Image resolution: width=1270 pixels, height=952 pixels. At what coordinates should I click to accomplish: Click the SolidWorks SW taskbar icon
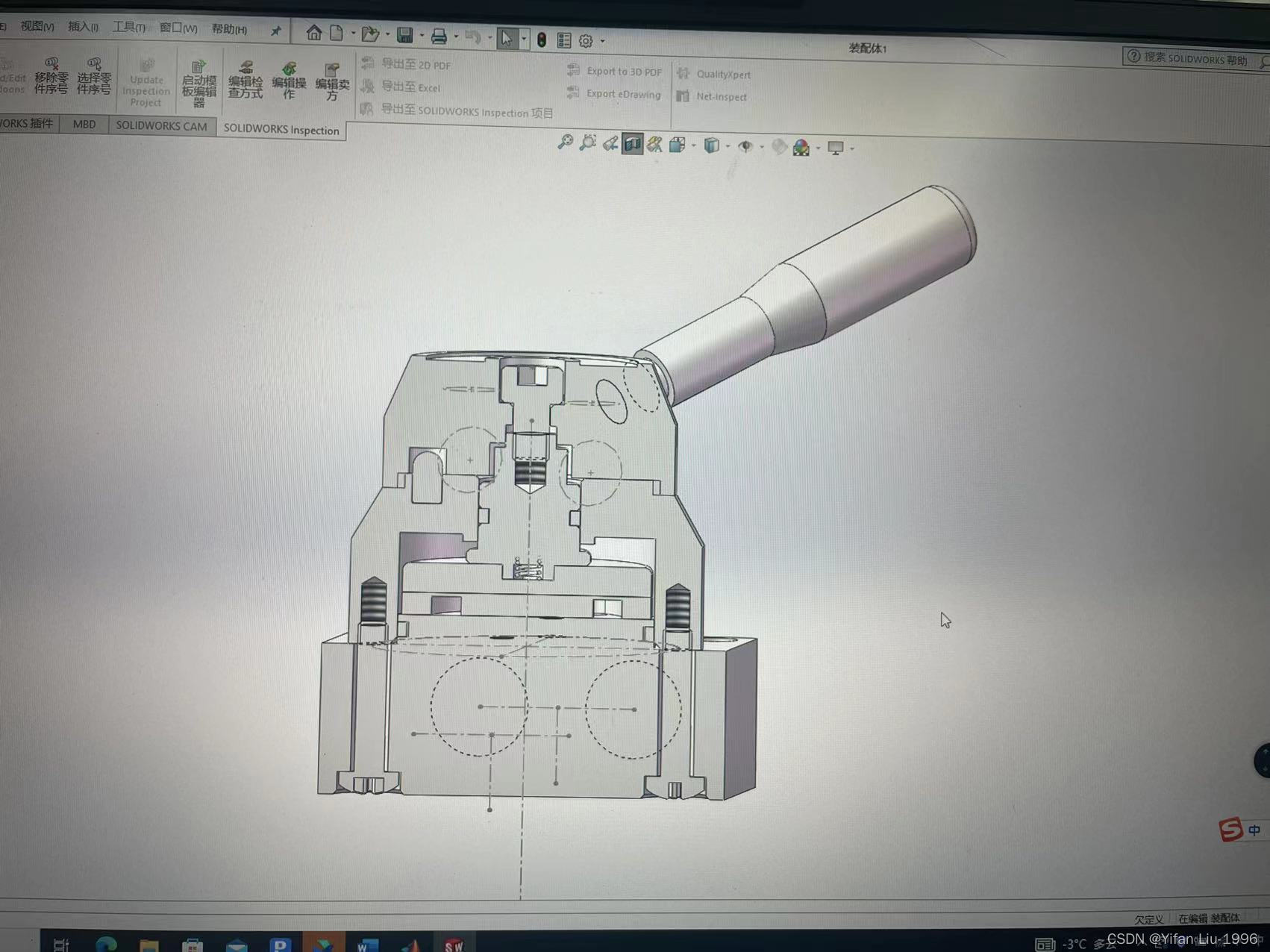454,945
